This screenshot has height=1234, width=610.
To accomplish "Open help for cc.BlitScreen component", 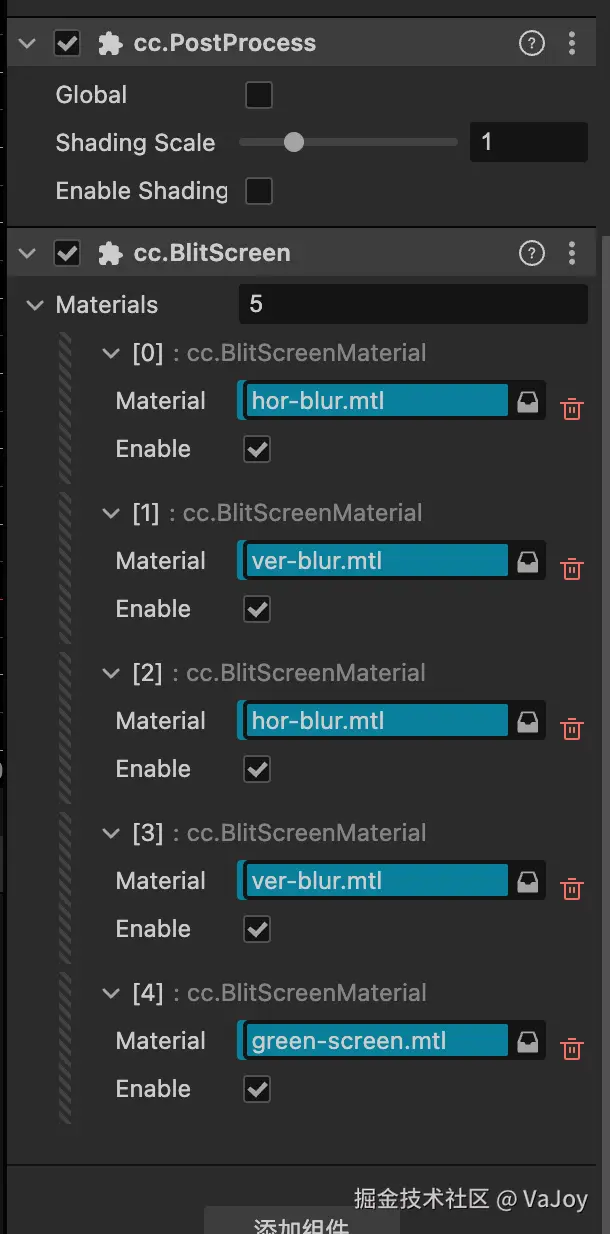I will point(532,253).
